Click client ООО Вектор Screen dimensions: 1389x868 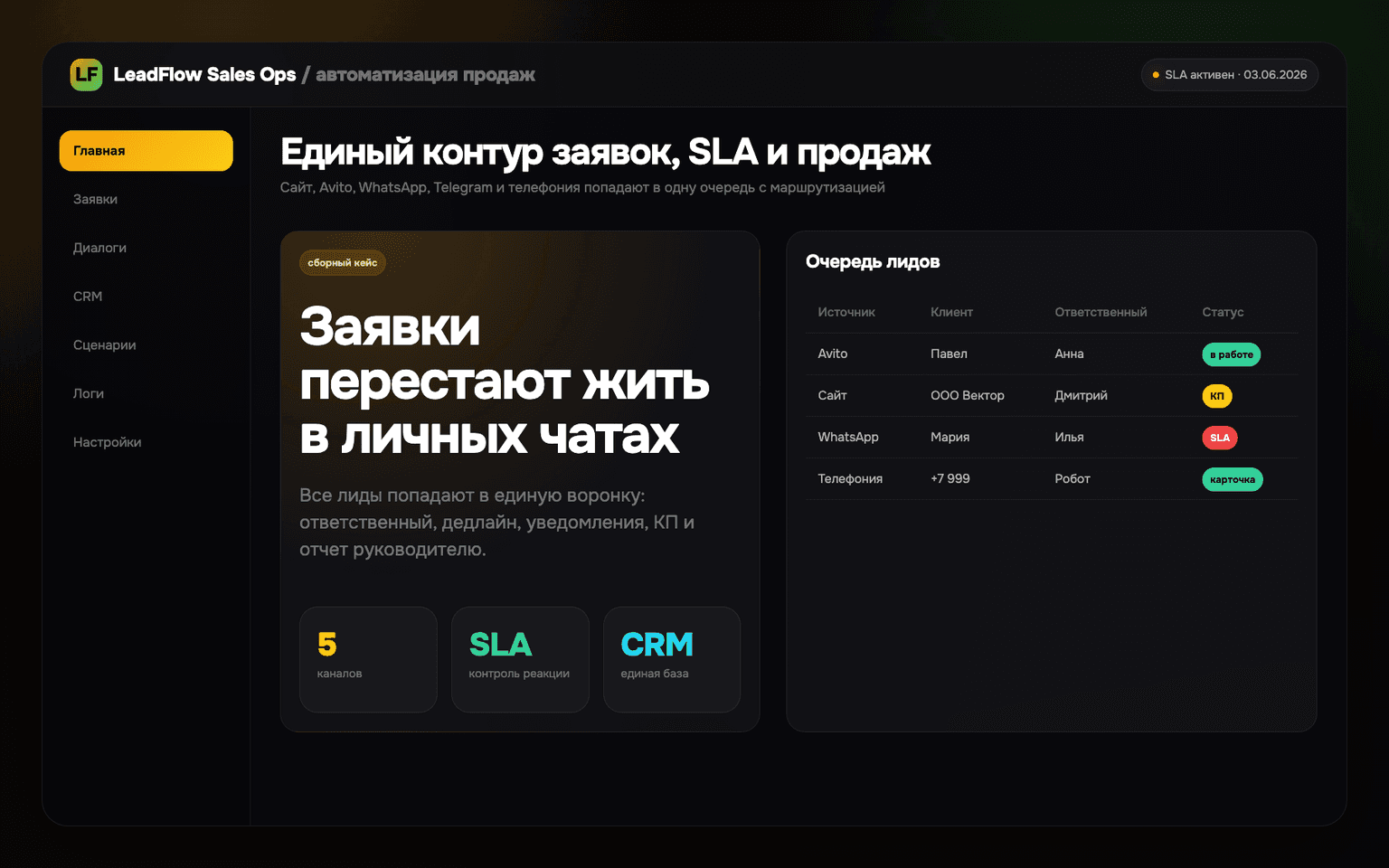click(968, 395)
